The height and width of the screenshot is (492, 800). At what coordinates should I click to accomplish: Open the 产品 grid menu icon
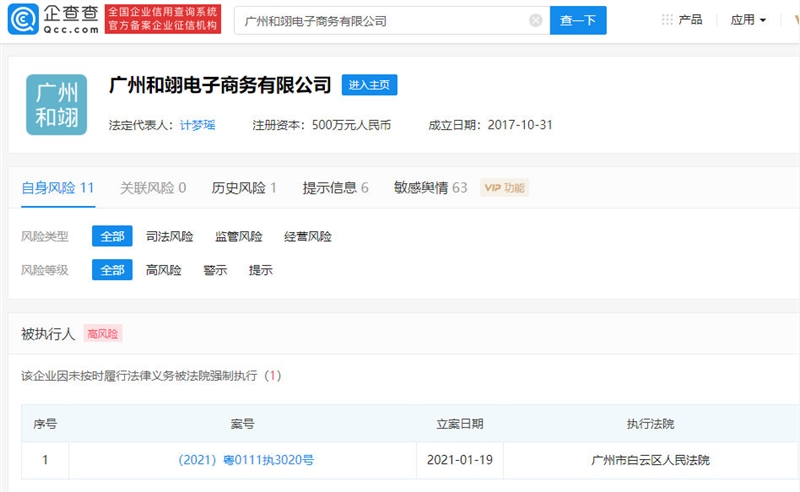click(x=667, y=20)
